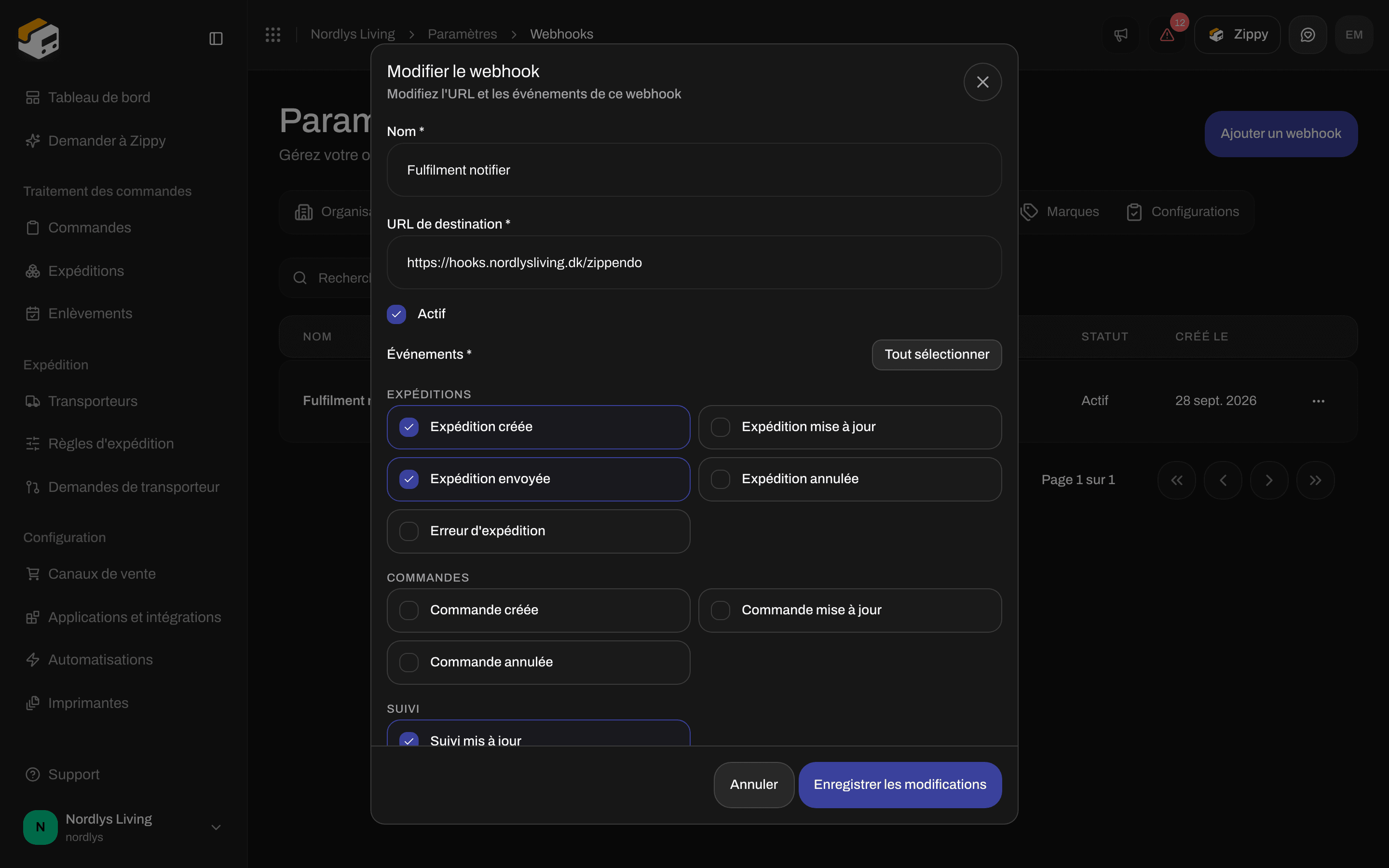Edit the Nom field
The width and height of the screenshot is (1389, 868).
click(x=694, y=170)
